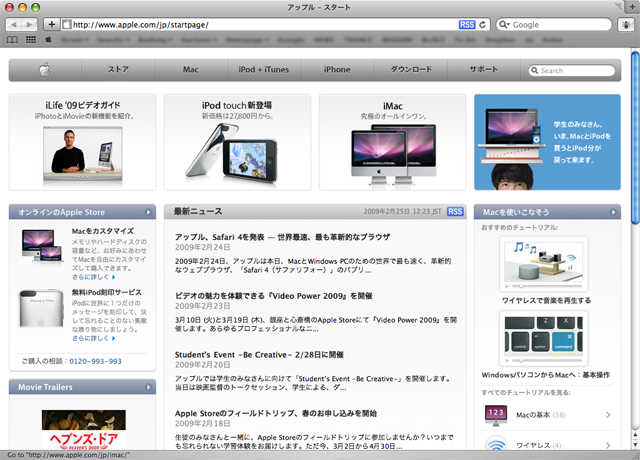640x460 pixels.
Task: Go forward with the Safari forward arrow
Action: click(x=29, y=24)
